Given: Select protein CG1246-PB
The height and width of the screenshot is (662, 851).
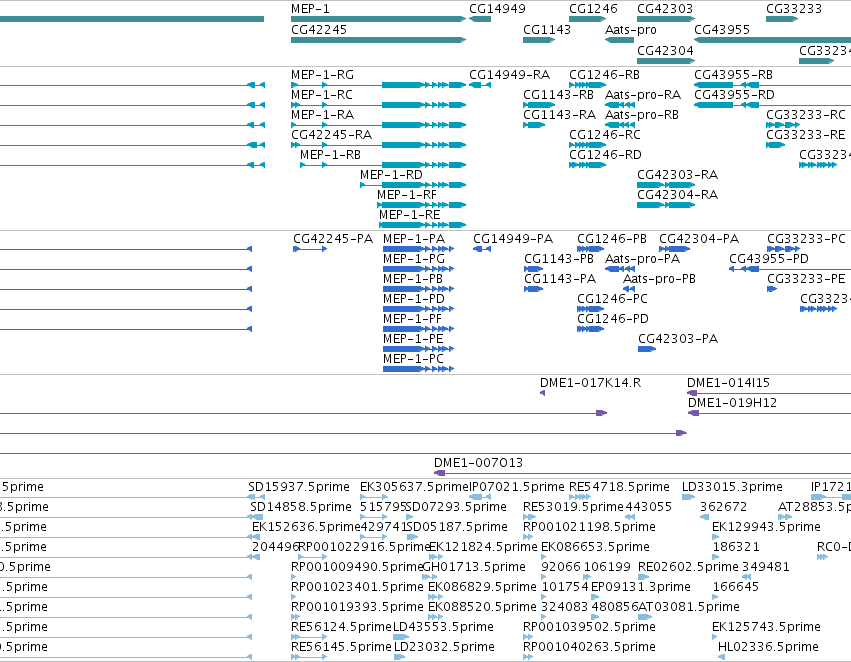Looking at the screenshot, I should coord(612,239).
